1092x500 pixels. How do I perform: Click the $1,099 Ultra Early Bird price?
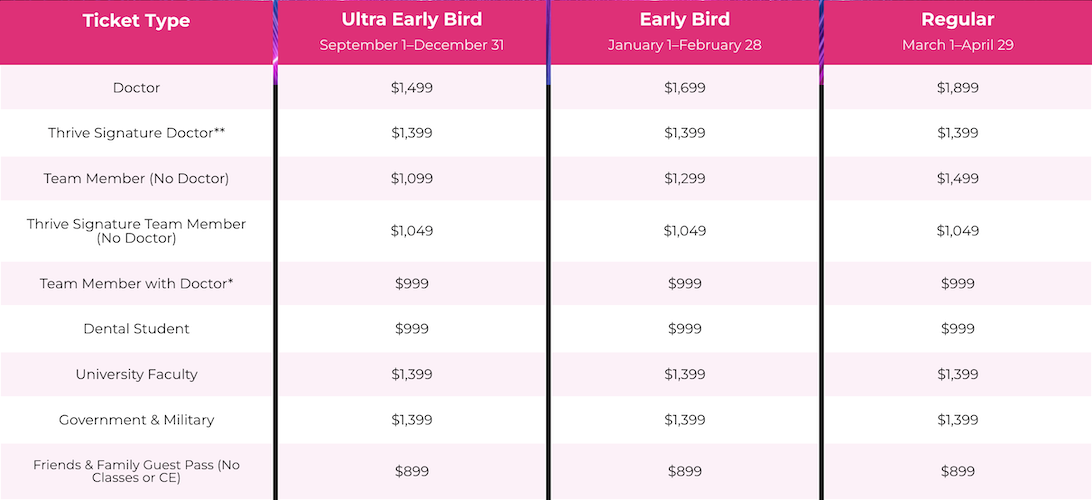click(x=412, y=178)
